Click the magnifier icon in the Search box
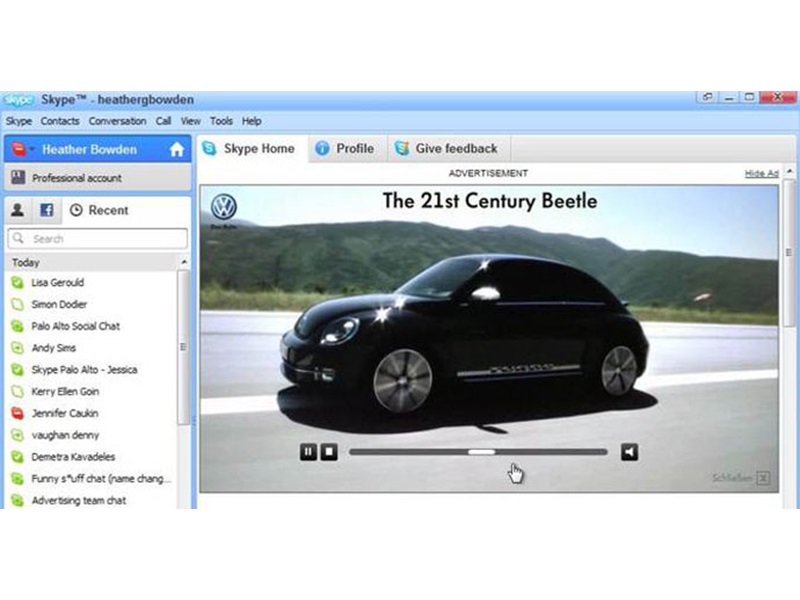 coord(19,238)
